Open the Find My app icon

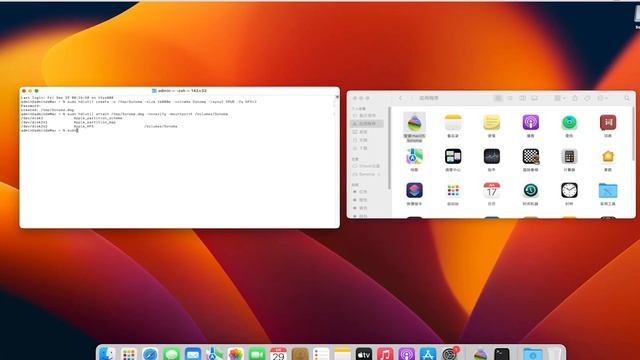569,122
